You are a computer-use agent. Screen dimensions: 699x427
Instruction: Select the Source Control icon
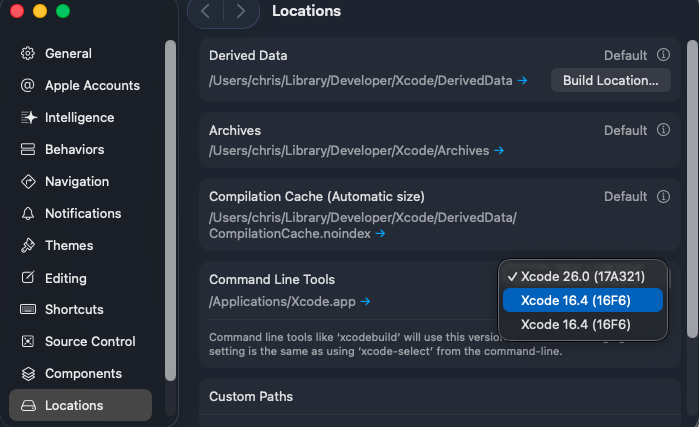click(x=28, y=341)
